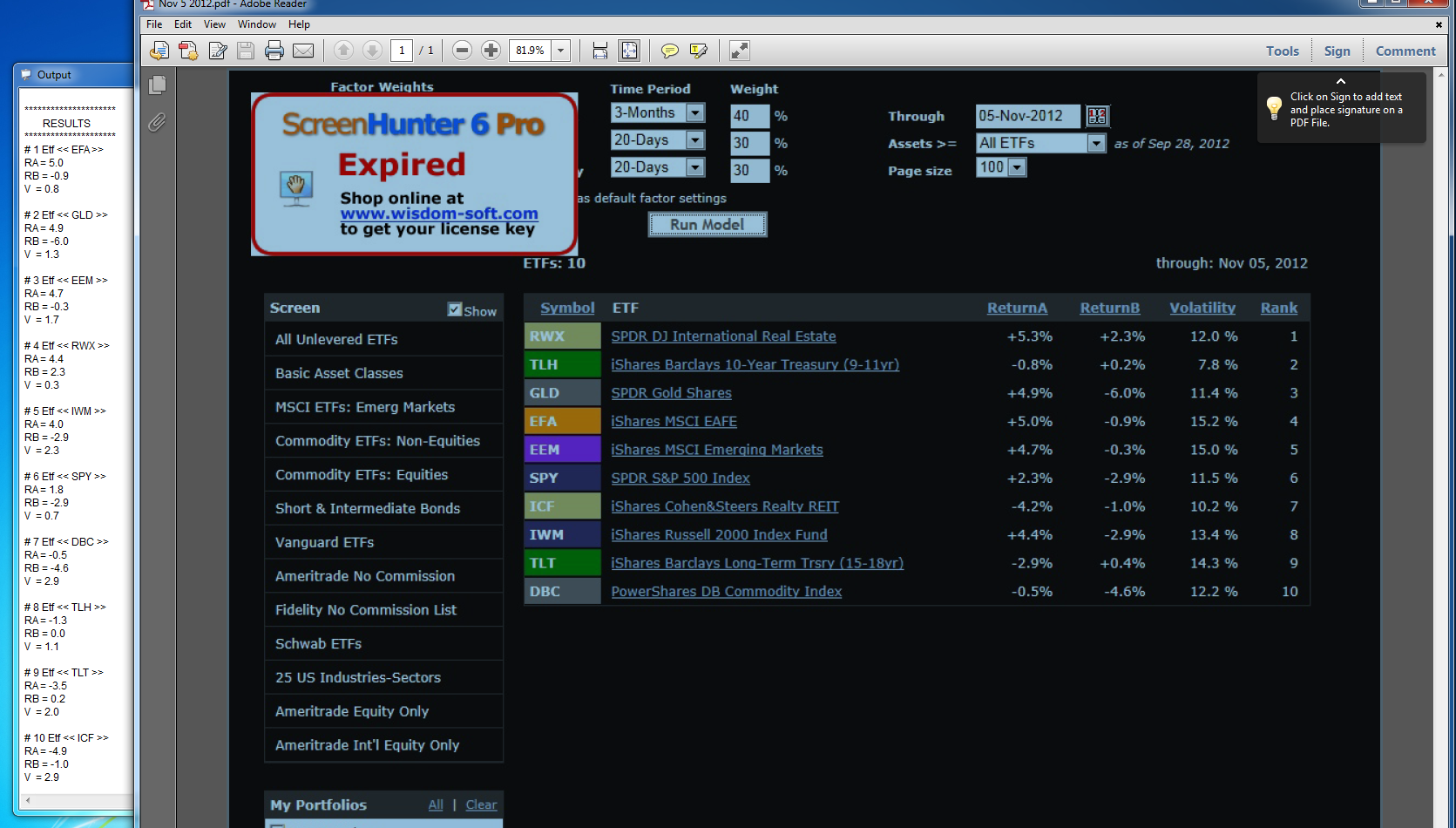
Task: Open the View menu
Action: pos(214,24)
